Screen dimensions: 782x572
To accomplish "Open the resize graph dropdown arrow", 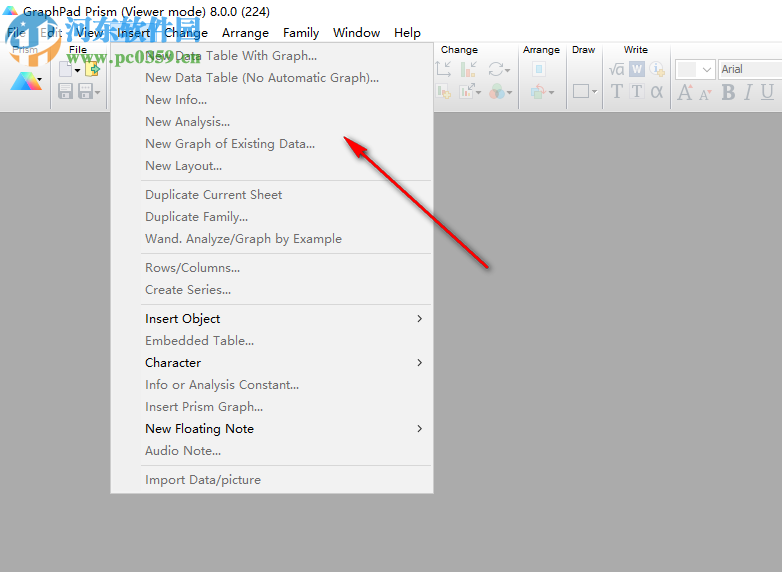I will point(479,92).
